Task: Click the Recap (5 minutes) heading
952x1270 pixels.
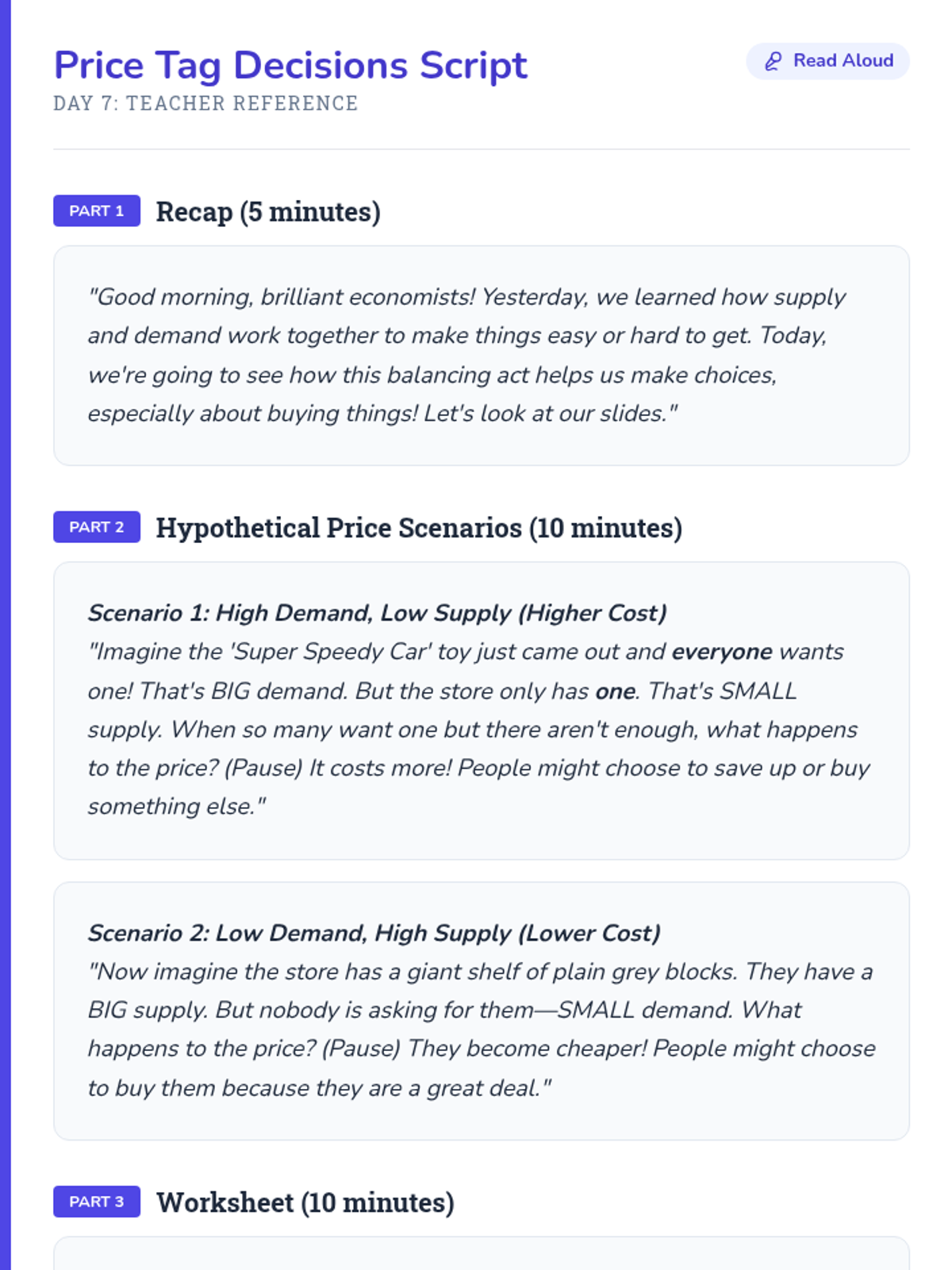Action: click(x=268, y=212)
